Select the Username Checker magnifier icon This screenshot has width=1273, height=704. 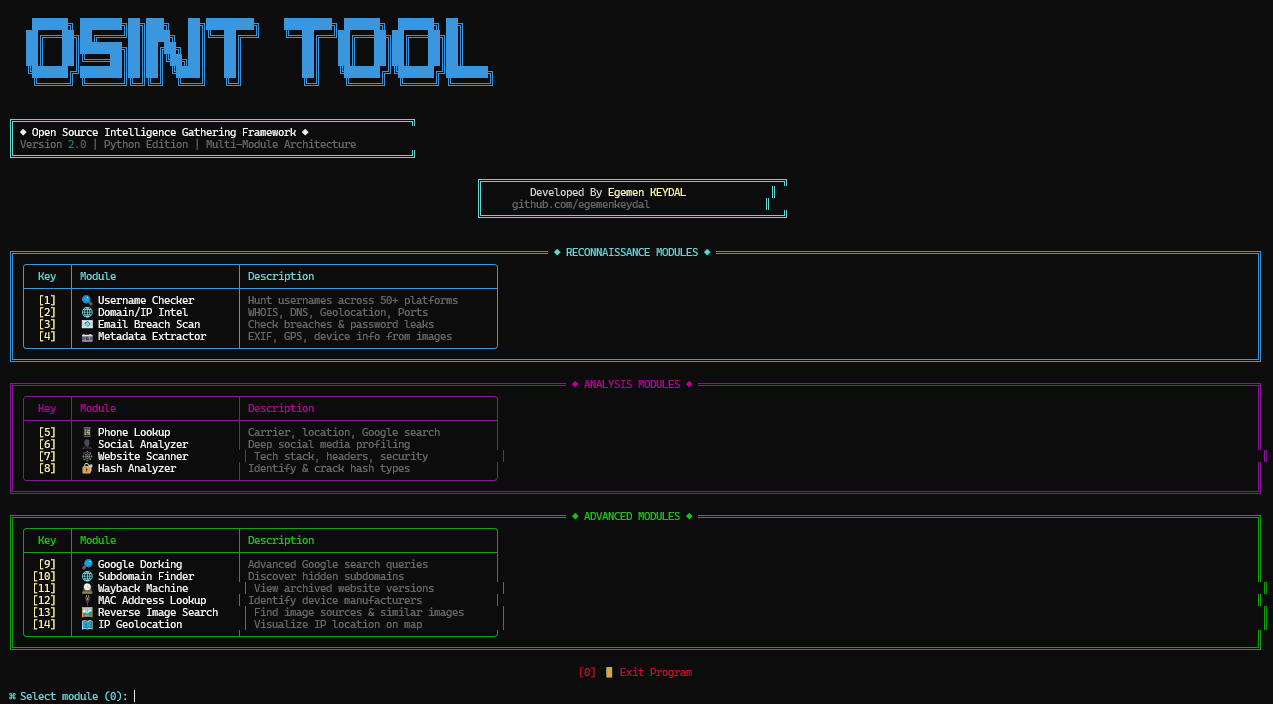(87, 300)
